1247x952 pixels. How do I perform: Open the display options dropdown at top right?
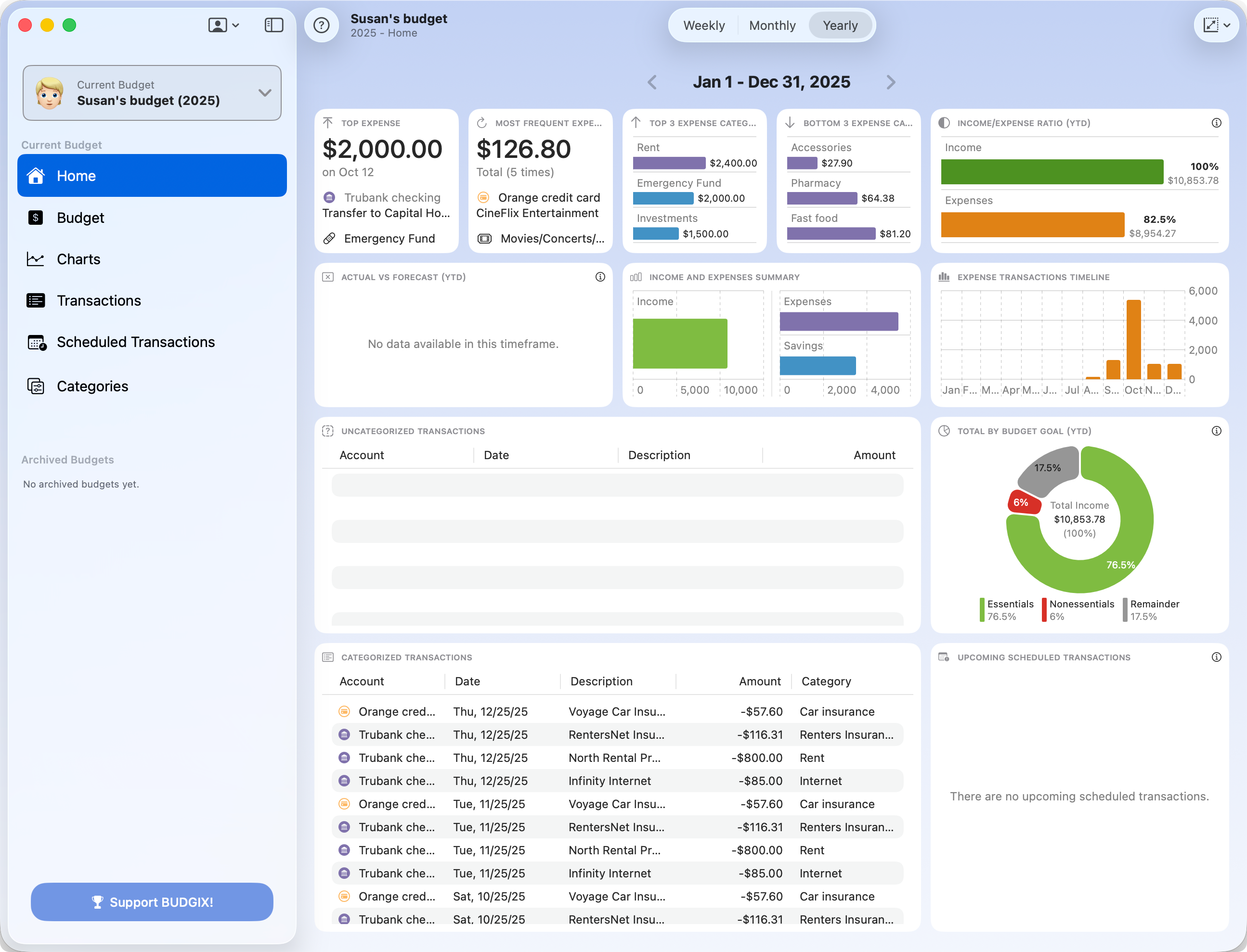click(x=1216, y=25)
